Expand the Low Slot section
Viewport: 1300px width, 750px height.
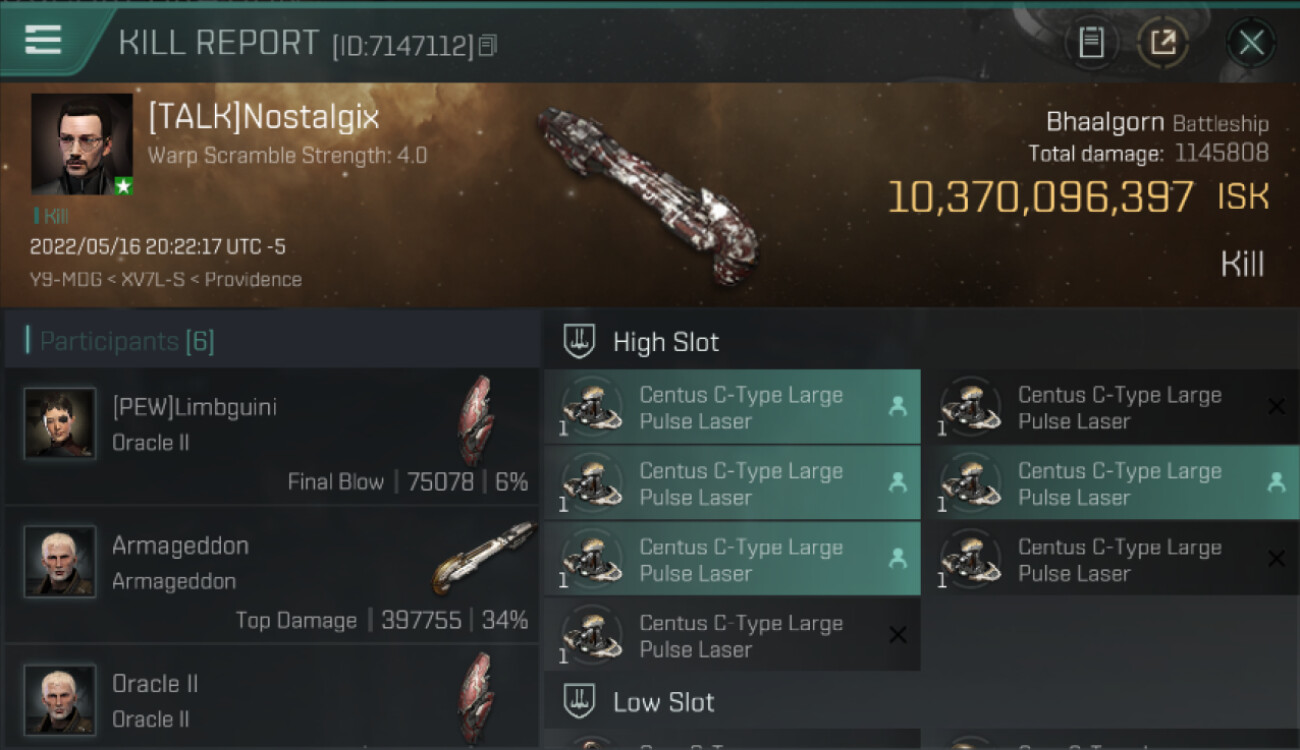pyautogui.click(x=664, y=702)
